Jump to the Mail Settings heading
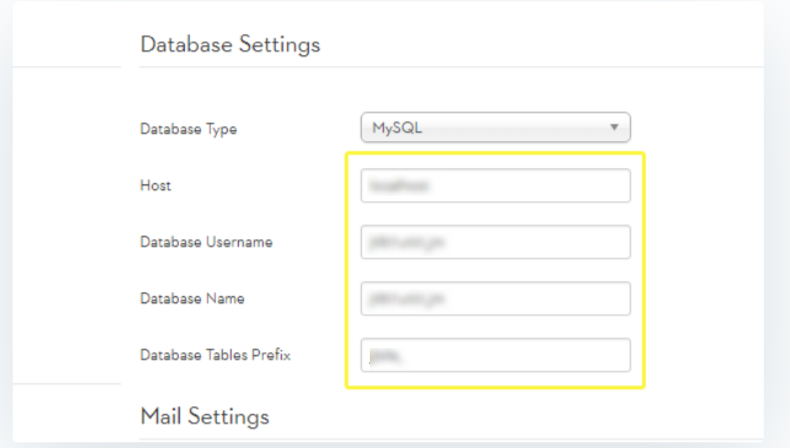 205,415
